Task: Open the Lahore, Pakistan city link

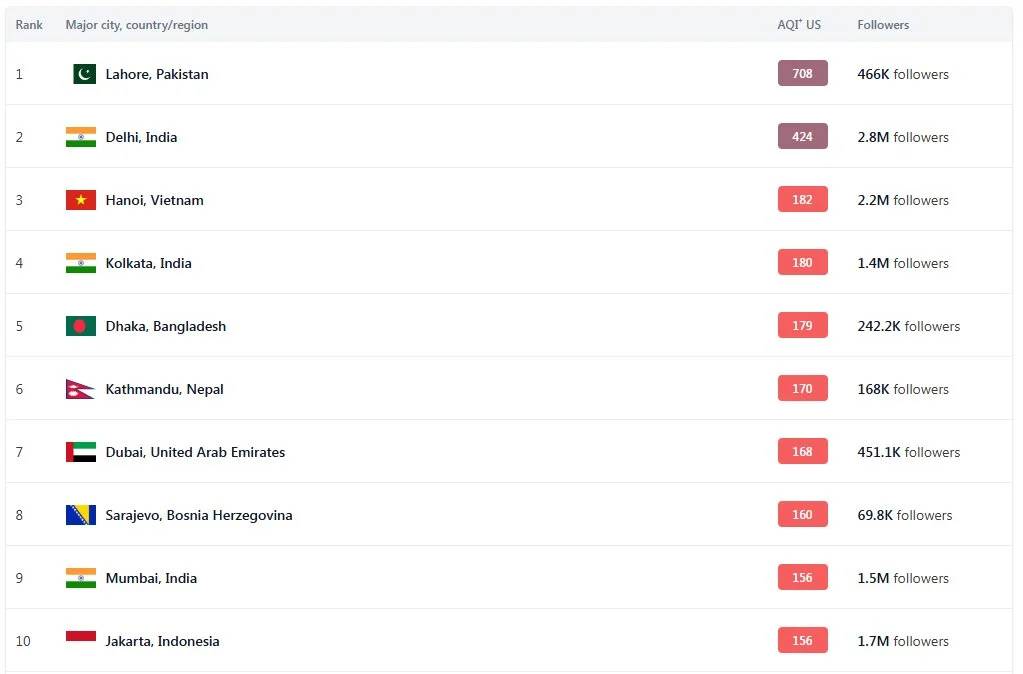Action: tap(157, 74)
